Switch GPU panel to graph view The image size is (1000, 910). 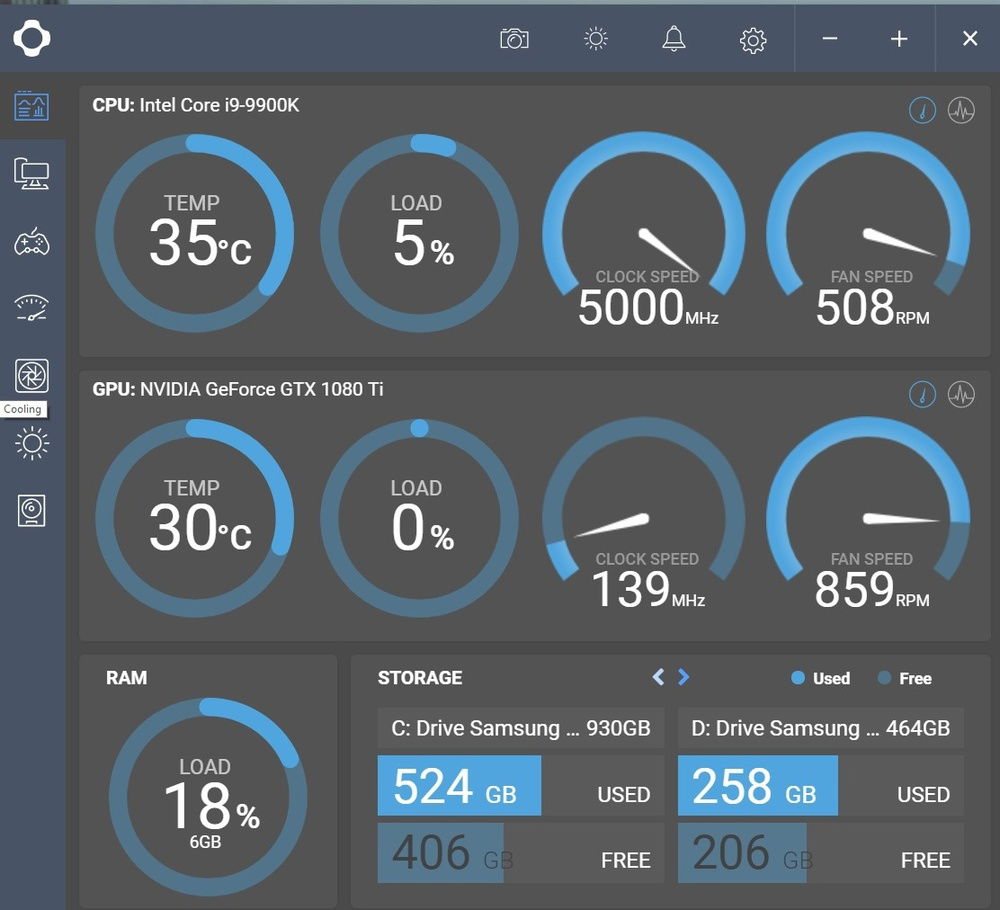(961, 395)
